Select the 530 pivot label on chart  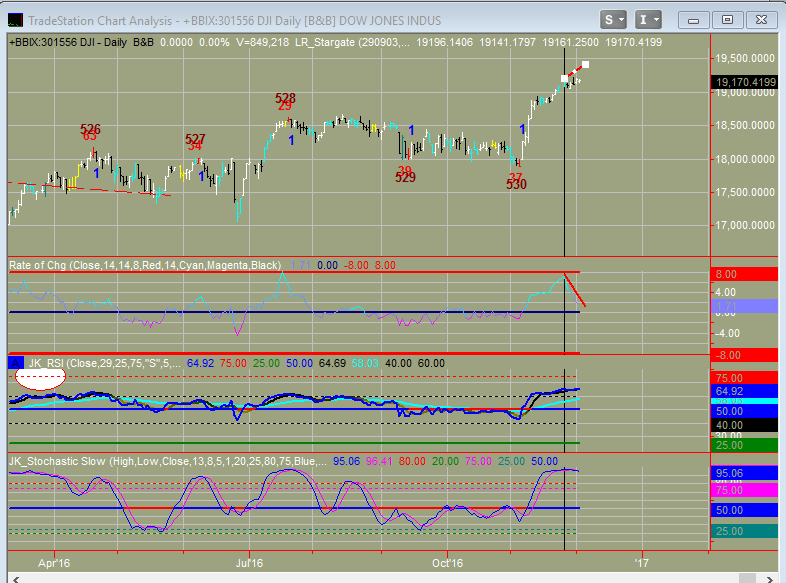coord(516,184)
